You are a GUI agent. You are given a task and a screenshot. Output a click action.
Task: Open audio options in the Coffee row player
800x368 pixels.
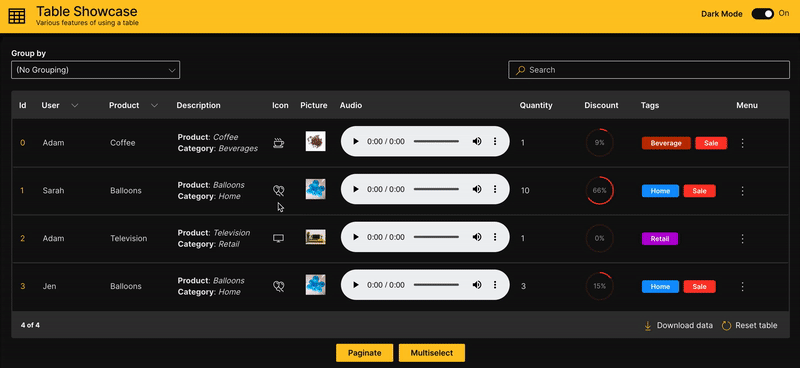pyautogui.click(x=494, y=141)
